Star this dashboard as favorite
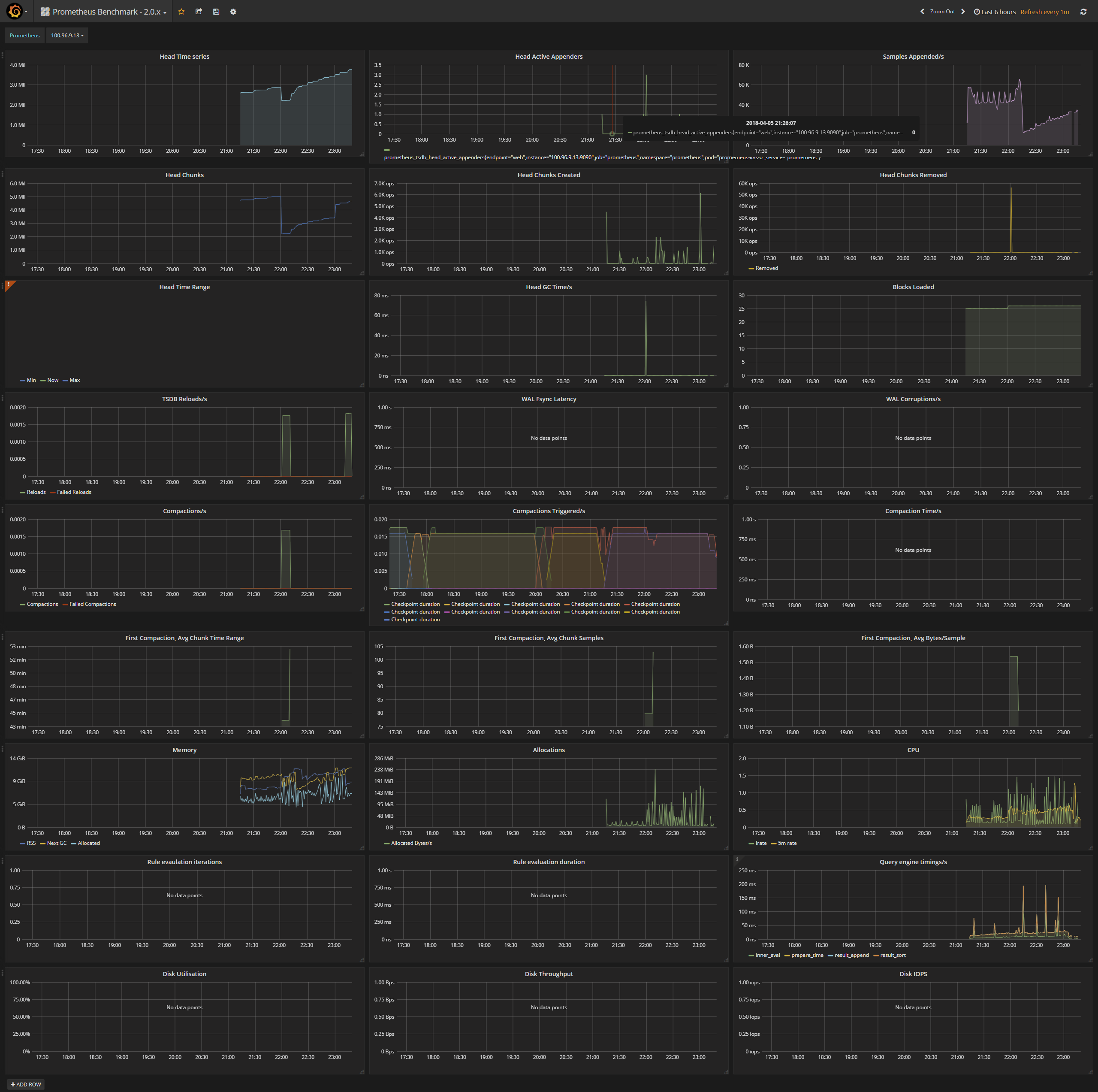1098x1092 pixels. (181, 11)
